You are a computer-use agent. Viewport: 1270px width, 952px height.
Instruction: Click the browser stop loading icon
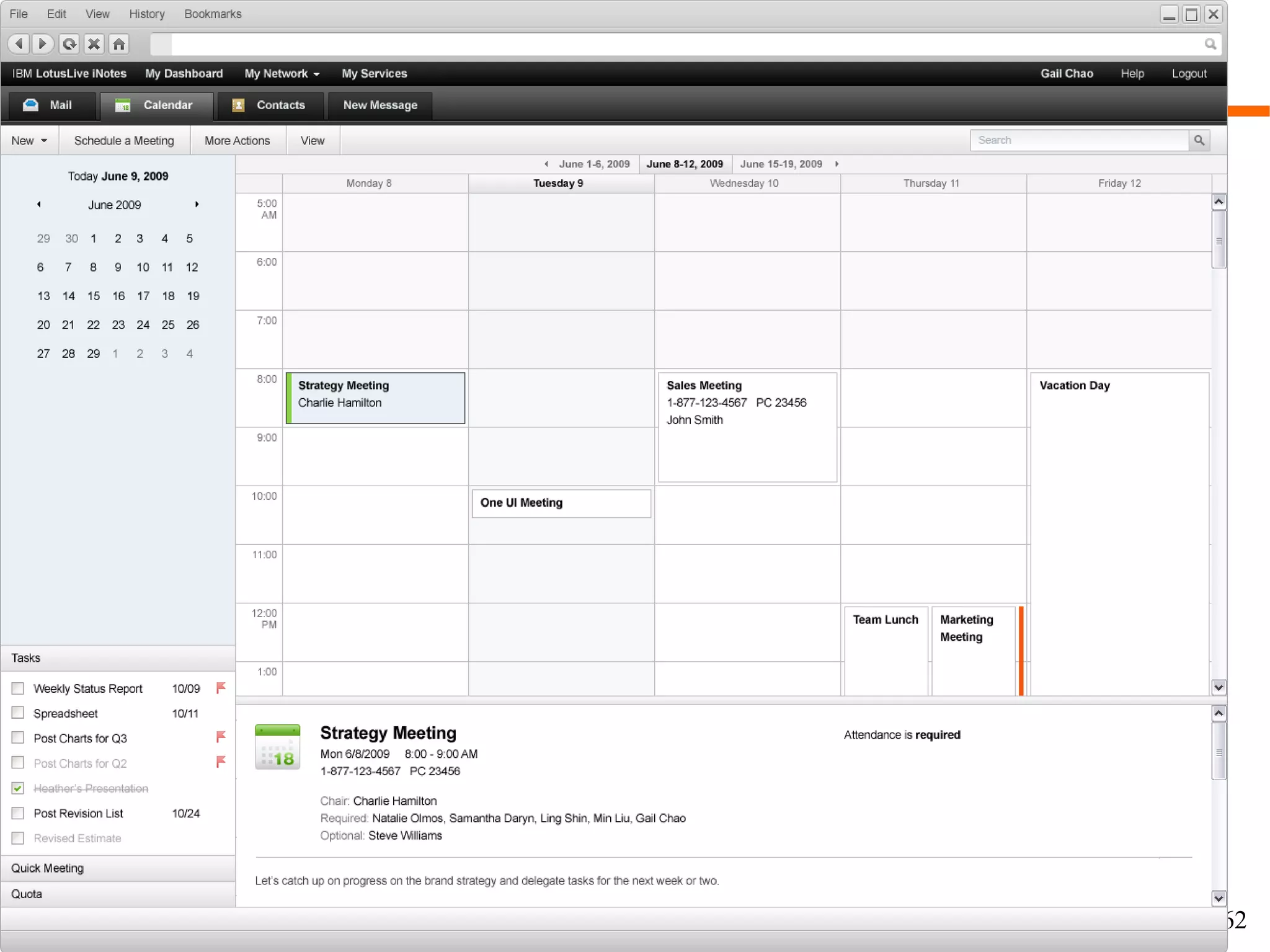[94, 44]
